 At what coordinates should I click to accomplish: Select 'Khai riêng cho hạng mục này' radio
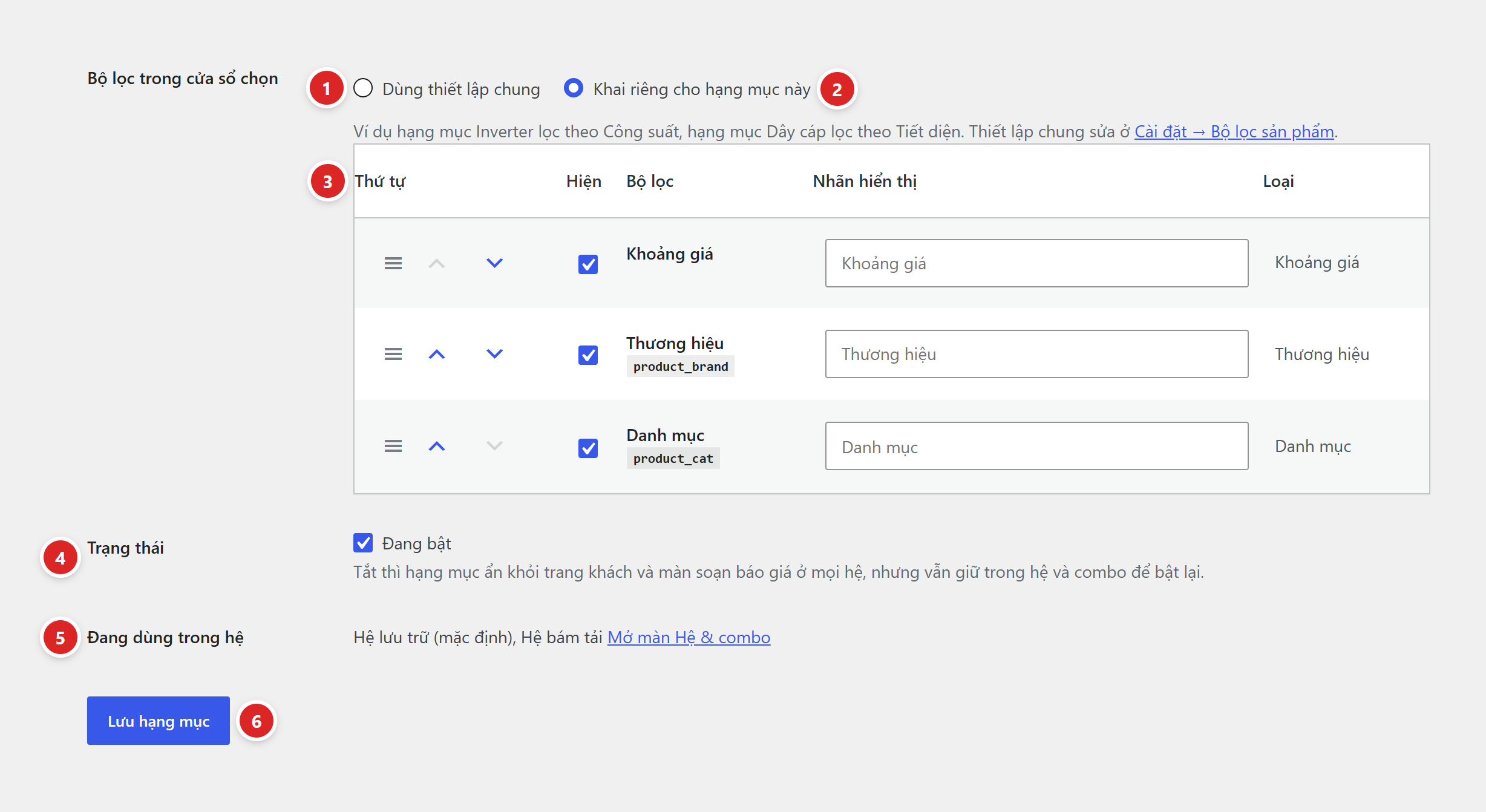pos(574,88)
